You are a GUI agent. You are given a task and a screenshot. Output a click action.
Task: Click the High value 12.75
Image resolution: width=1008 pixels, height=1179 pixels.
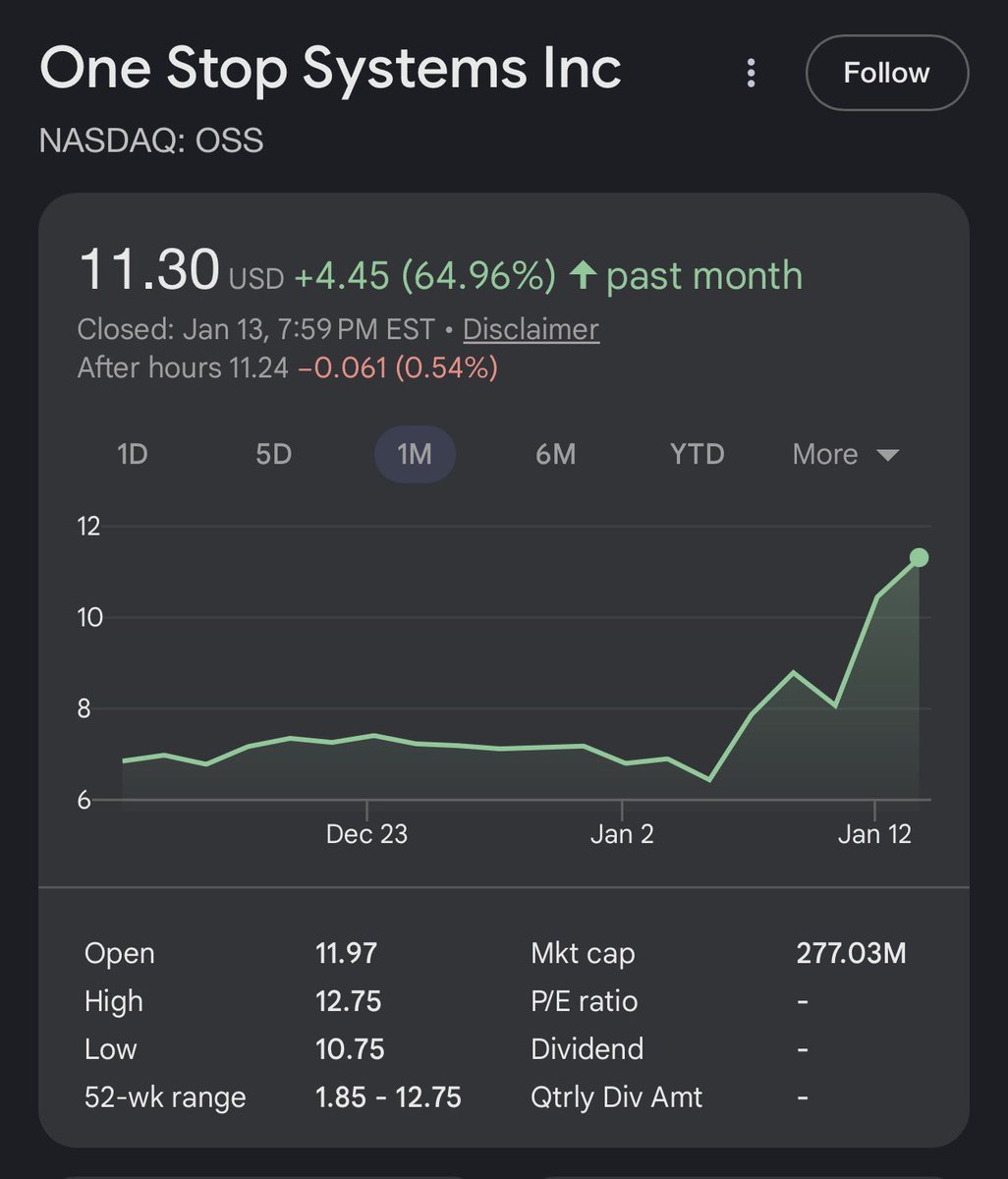349,1001
